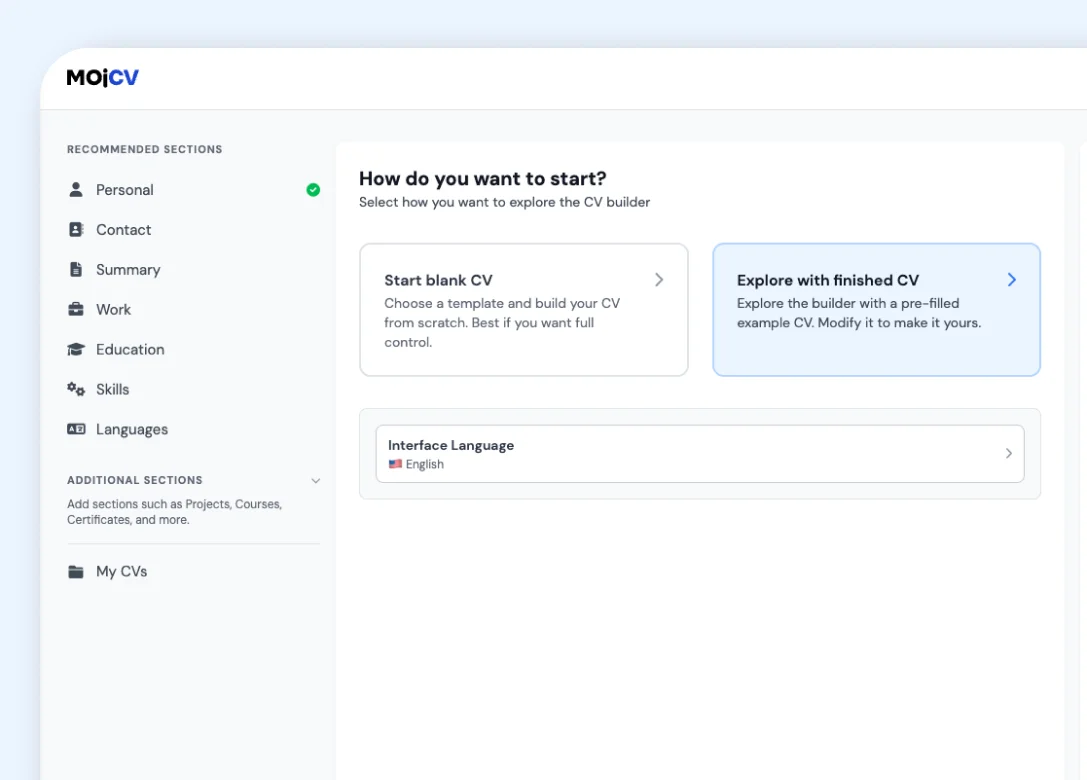Click the US flag icon beside English

coord(395,464)
